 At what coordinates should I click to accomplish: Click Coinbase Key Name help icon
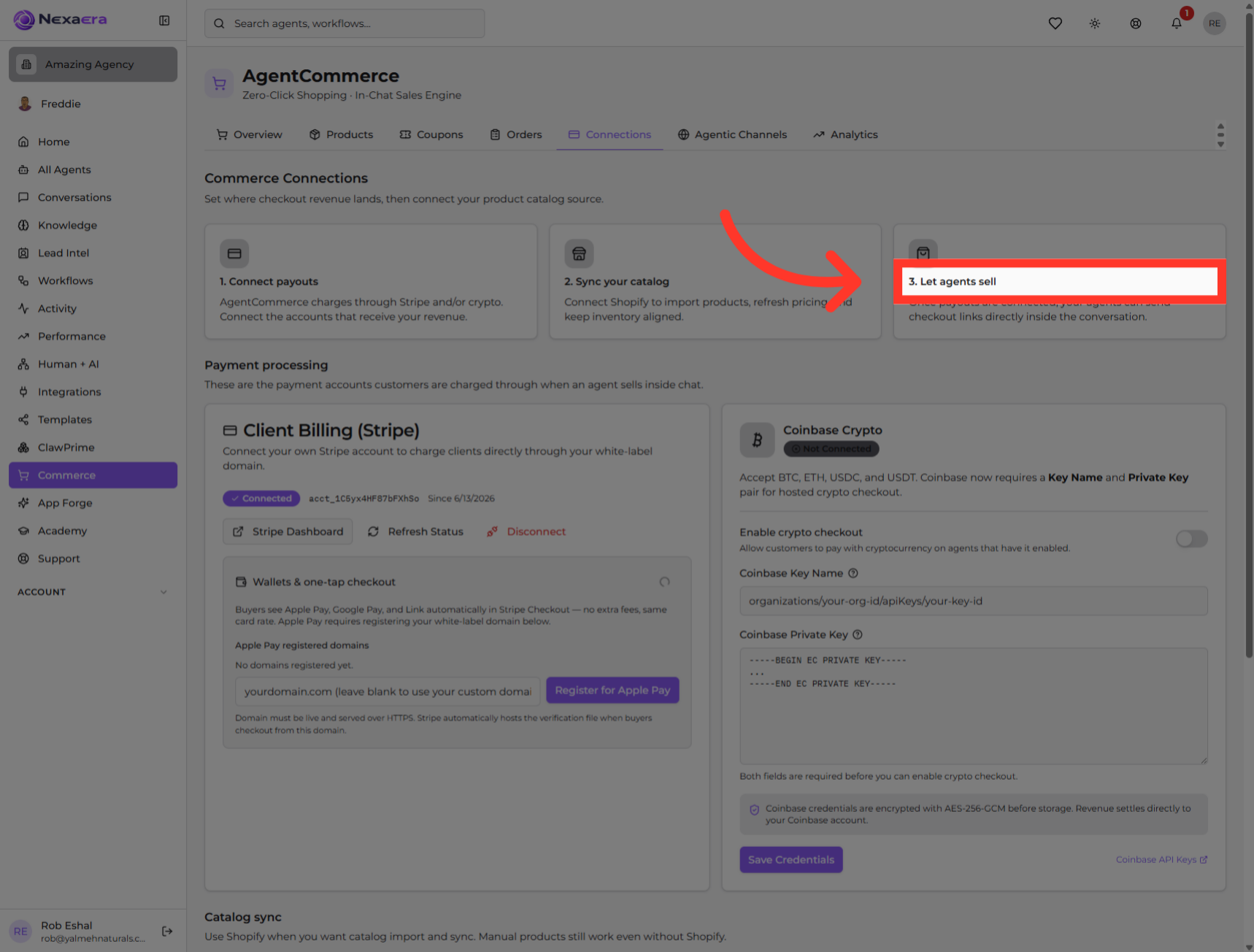point(853,573)
